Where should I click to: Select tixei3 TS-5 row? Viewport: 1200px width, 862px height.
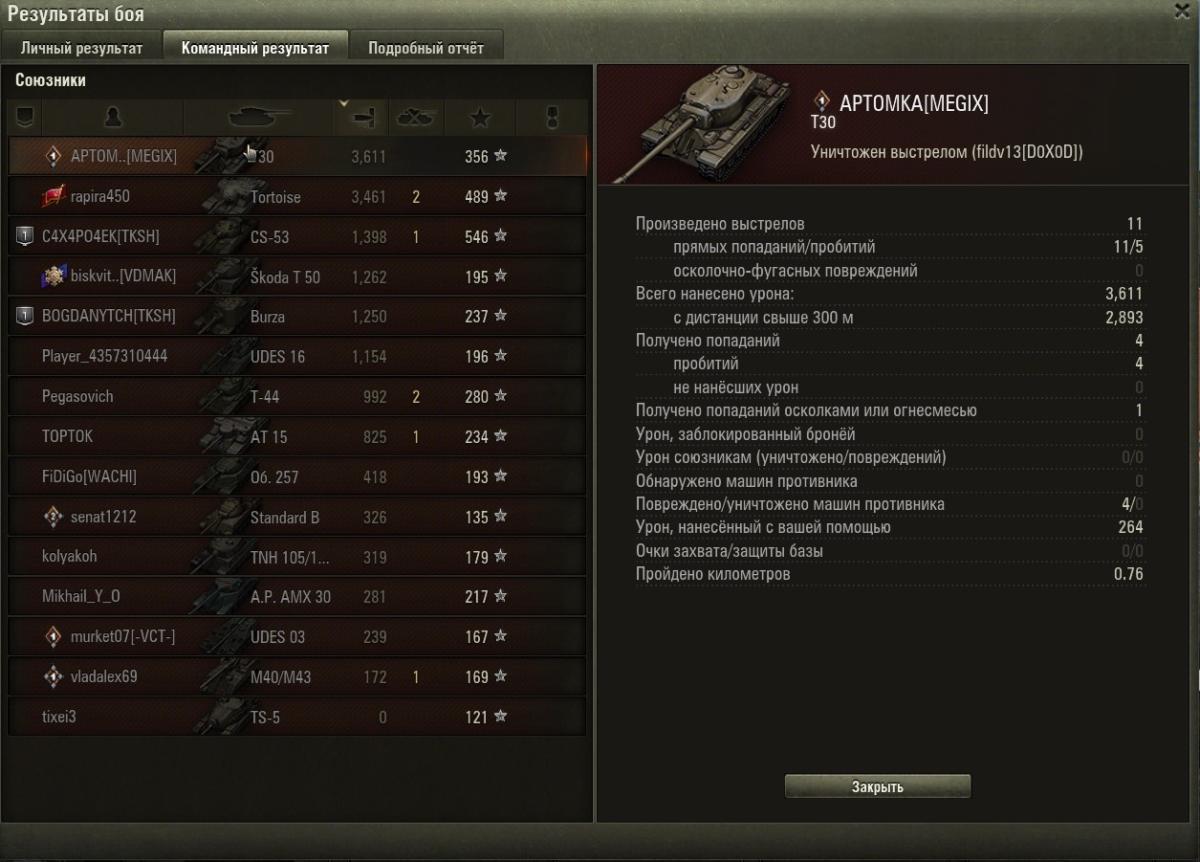tap(298, 716)
